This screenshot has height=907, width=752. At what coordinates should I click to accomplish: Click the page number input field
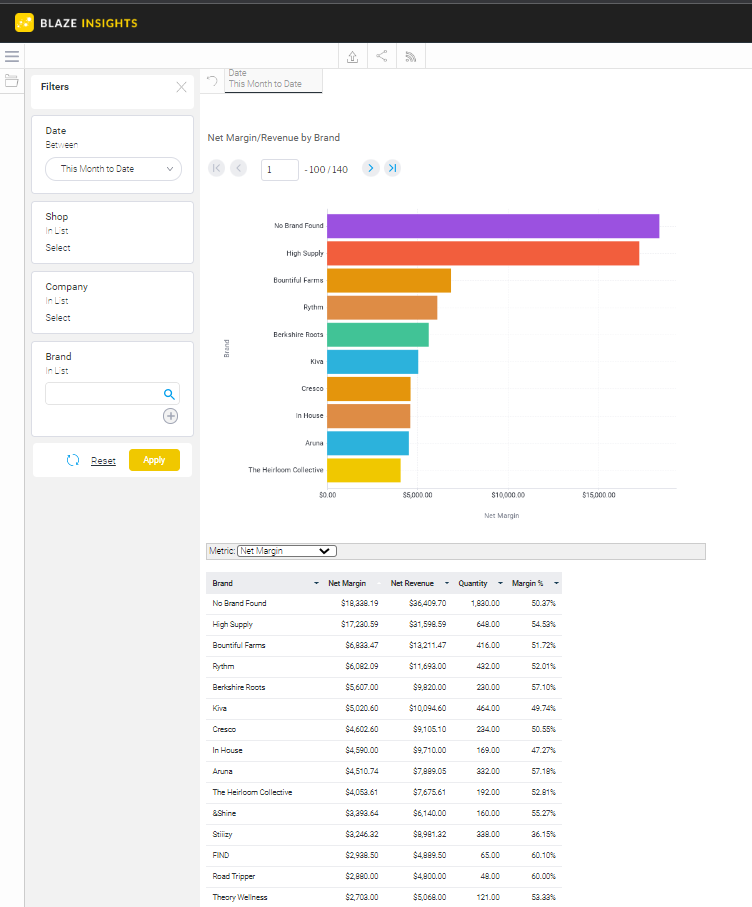tap(279, 169)
